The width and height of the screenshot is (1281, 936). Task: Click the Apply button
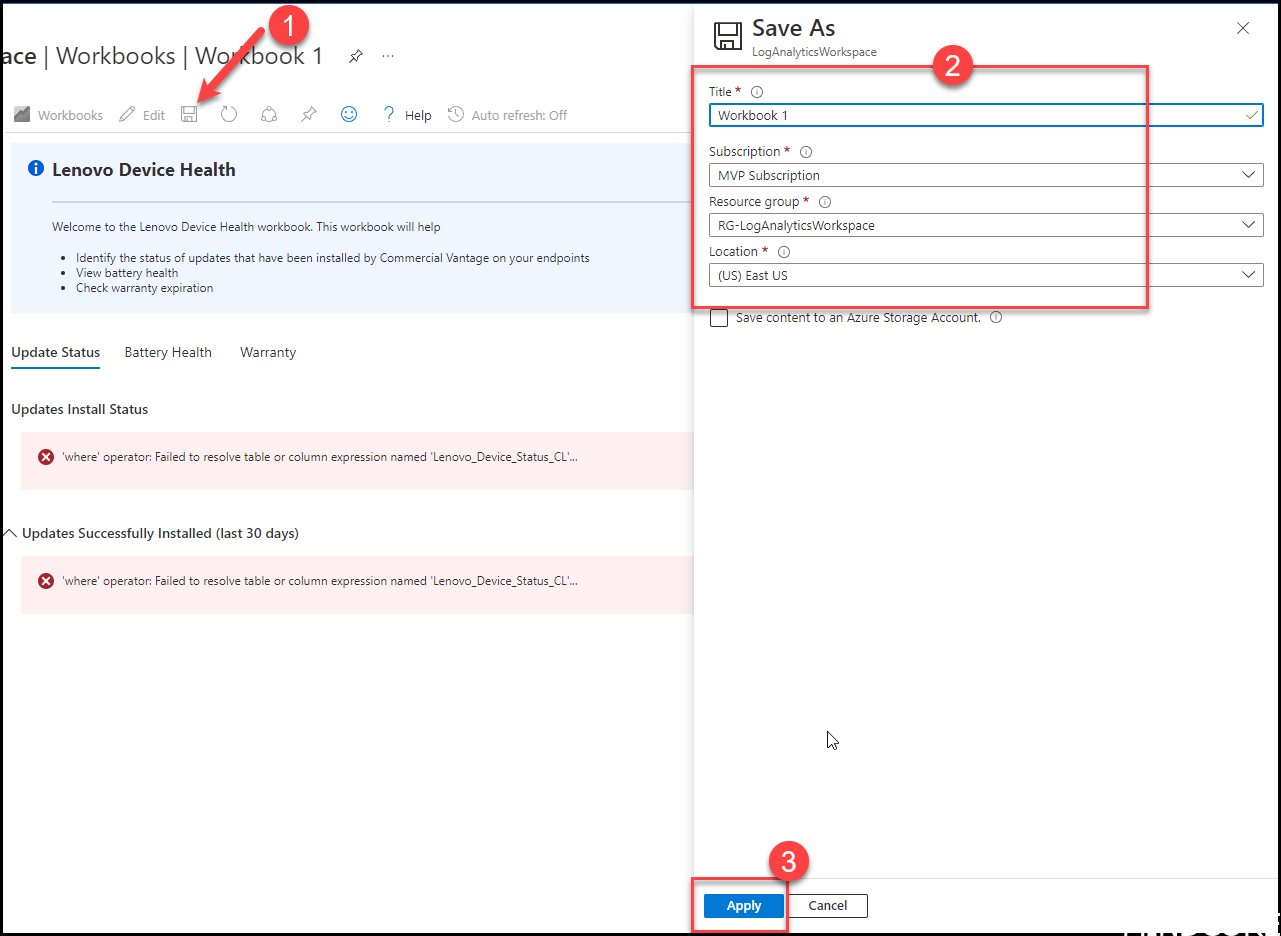point(743,905)
